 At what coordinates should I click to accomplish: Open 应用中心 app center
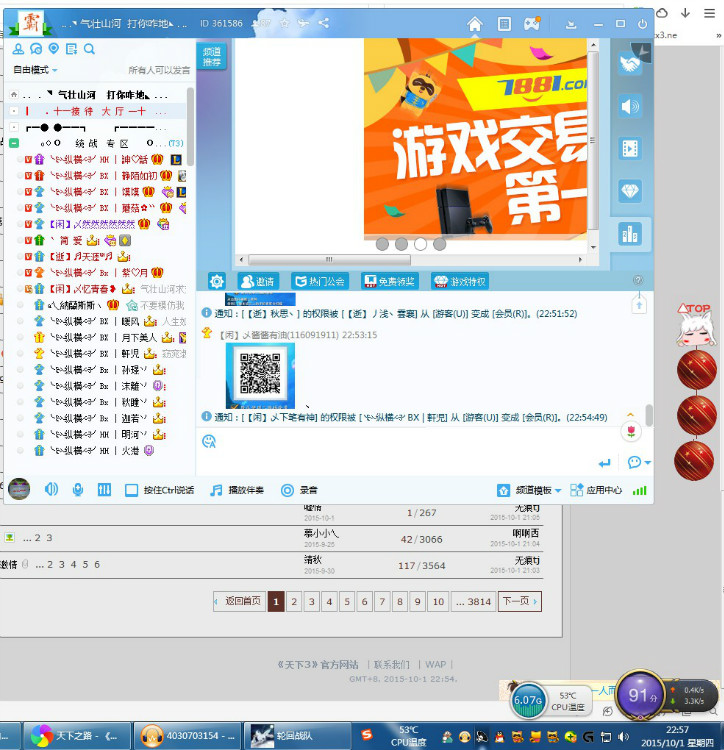(x=596, y=490)
